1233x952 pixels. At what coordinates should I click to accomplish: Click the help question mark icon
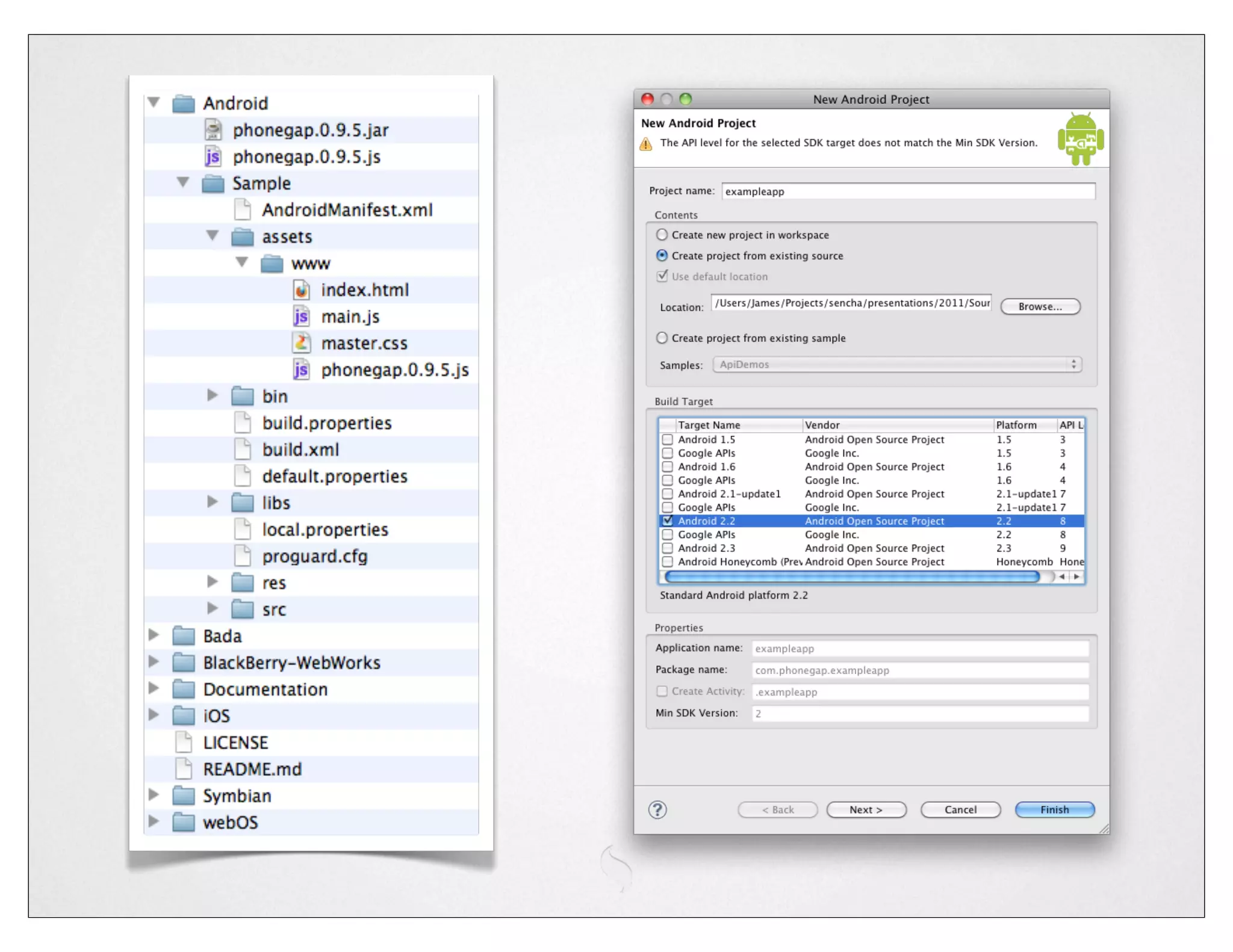tap(657, 809)
